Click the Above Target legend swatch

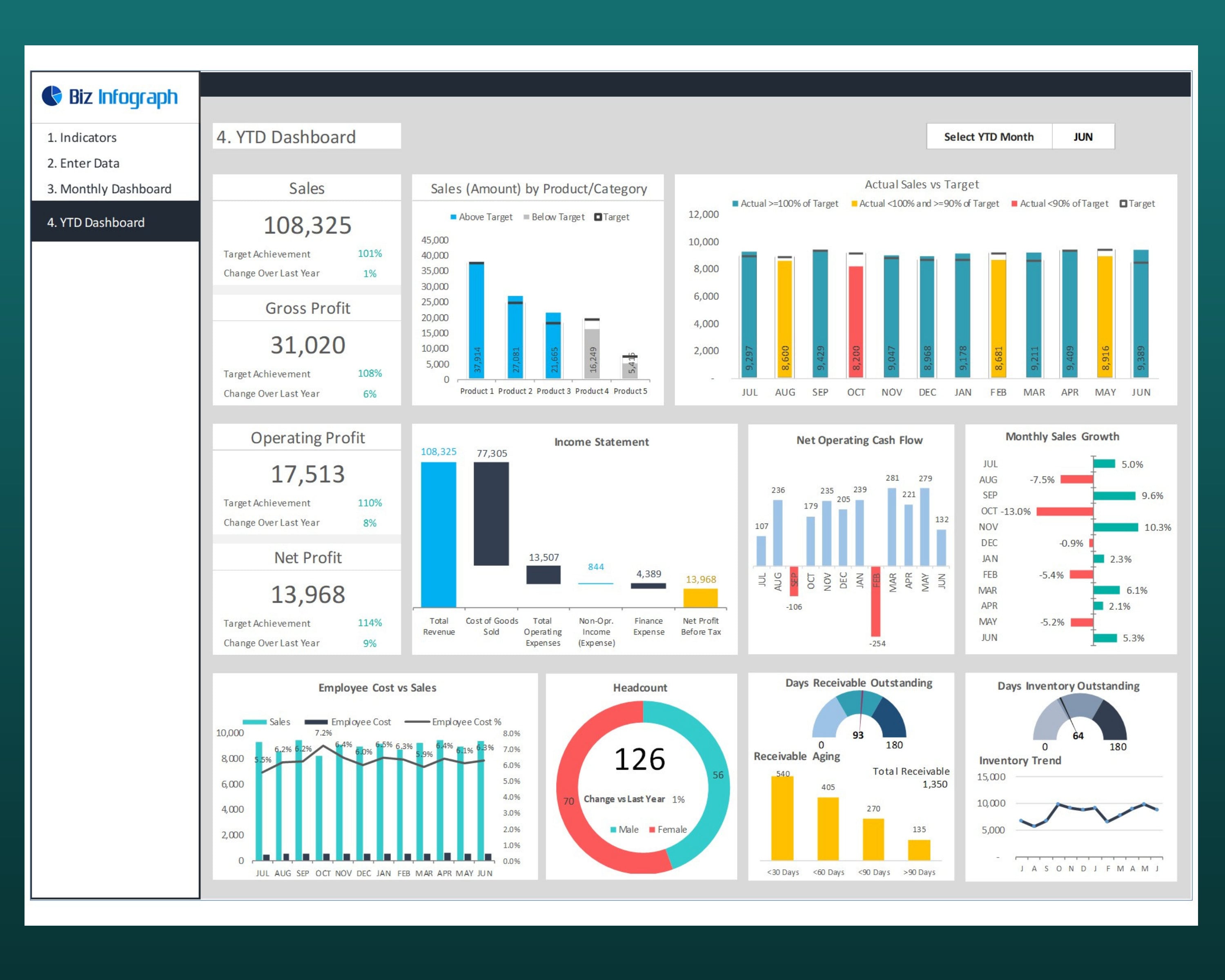tap(453, 217)
